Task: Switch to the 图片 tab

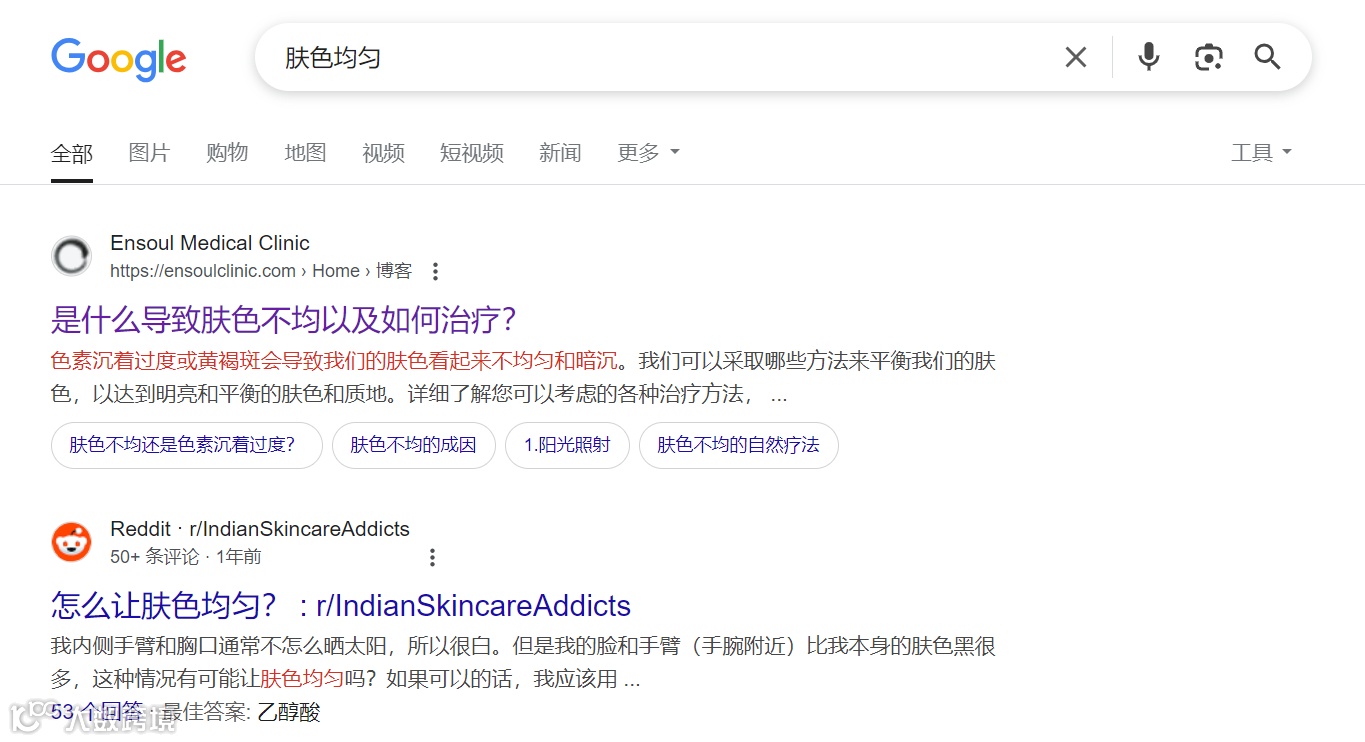Action: [150, 153]
